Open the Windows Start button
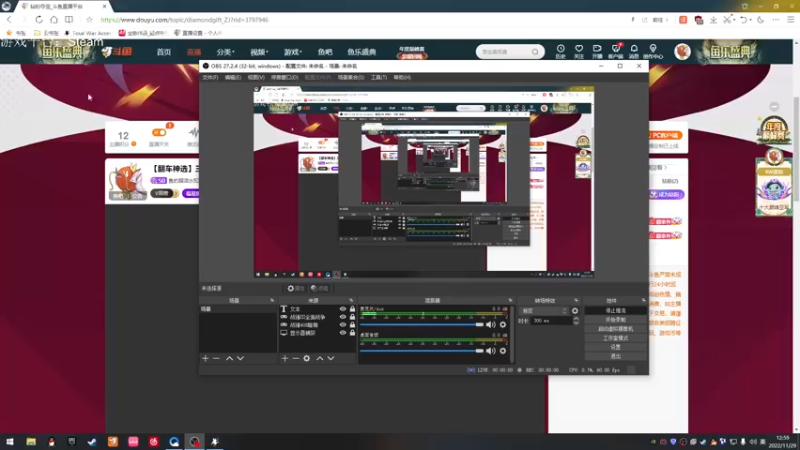The width and height of the screenshot is (800, 450). point(10,442)
